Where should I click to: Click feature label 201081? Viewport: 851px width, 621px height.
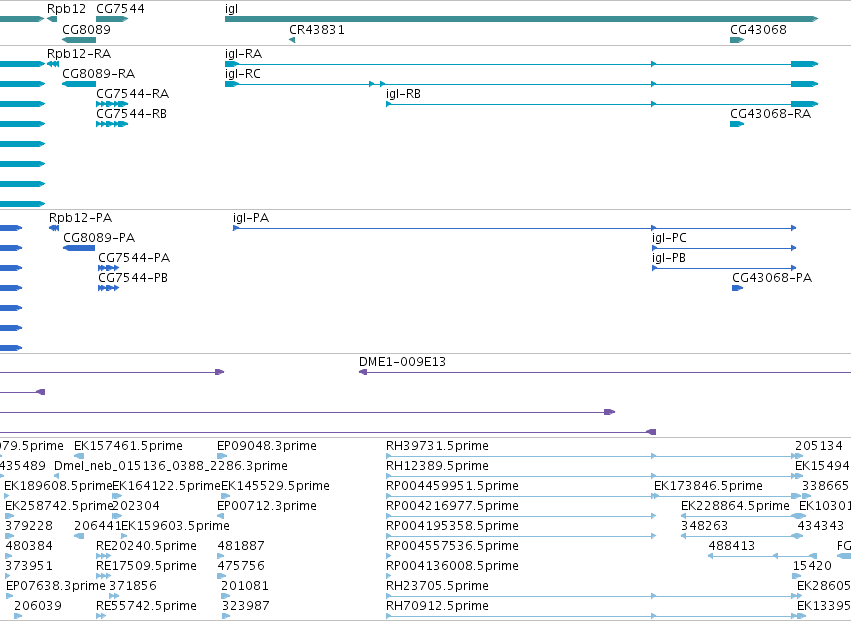point(245,586)
